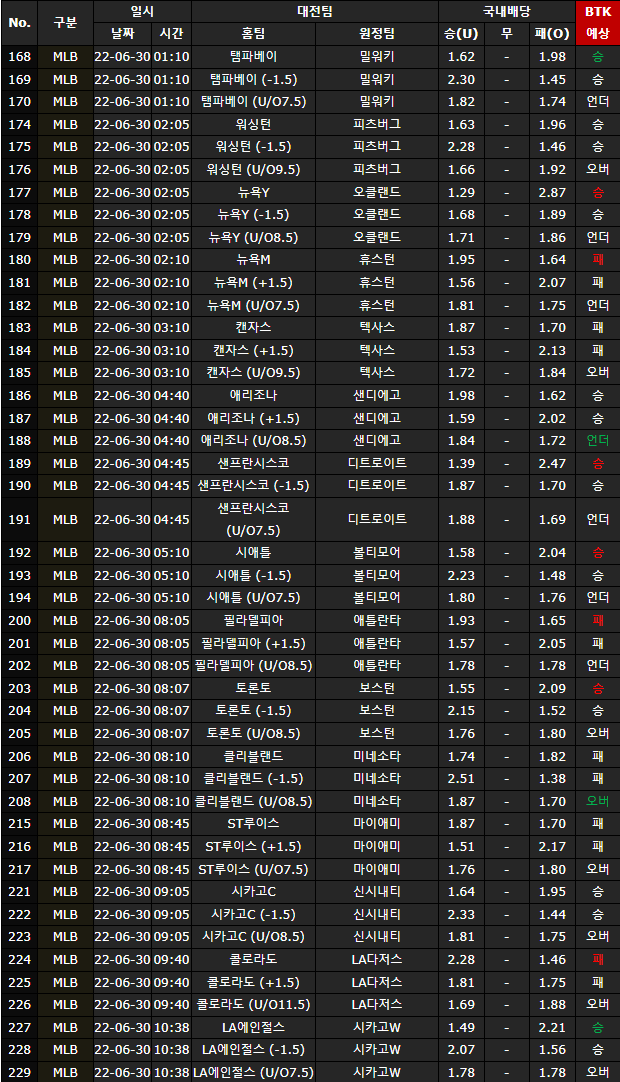Click win odds 2.28 in row 175
Screen dimensions: 620x1082
(461, 147)
